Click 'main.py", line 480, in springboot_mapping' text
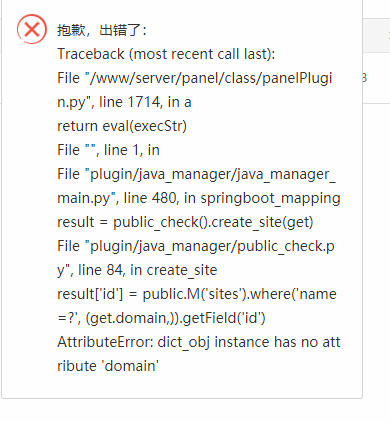 (199, 198)
